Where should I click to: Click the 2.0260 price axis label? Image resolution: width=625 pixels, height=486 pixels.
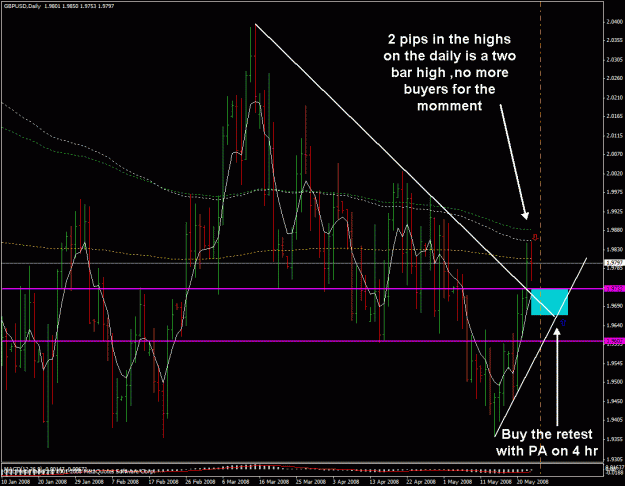tap(614, 78)
